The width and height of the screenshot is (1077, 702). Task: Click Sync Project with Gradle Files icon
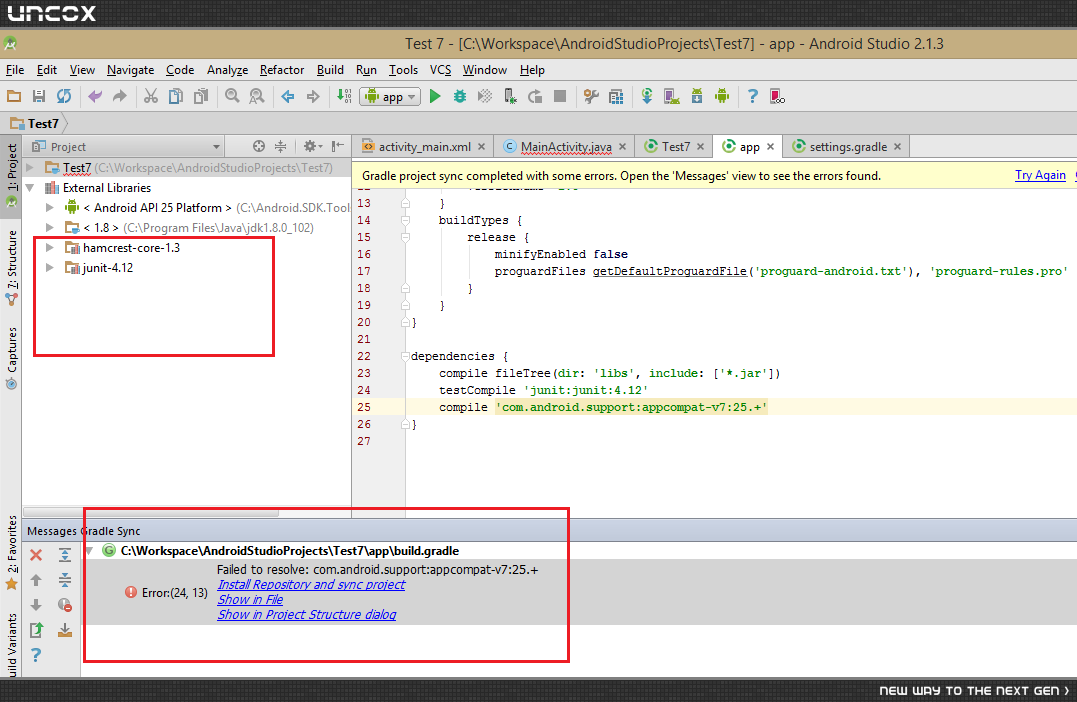[646, 96]
